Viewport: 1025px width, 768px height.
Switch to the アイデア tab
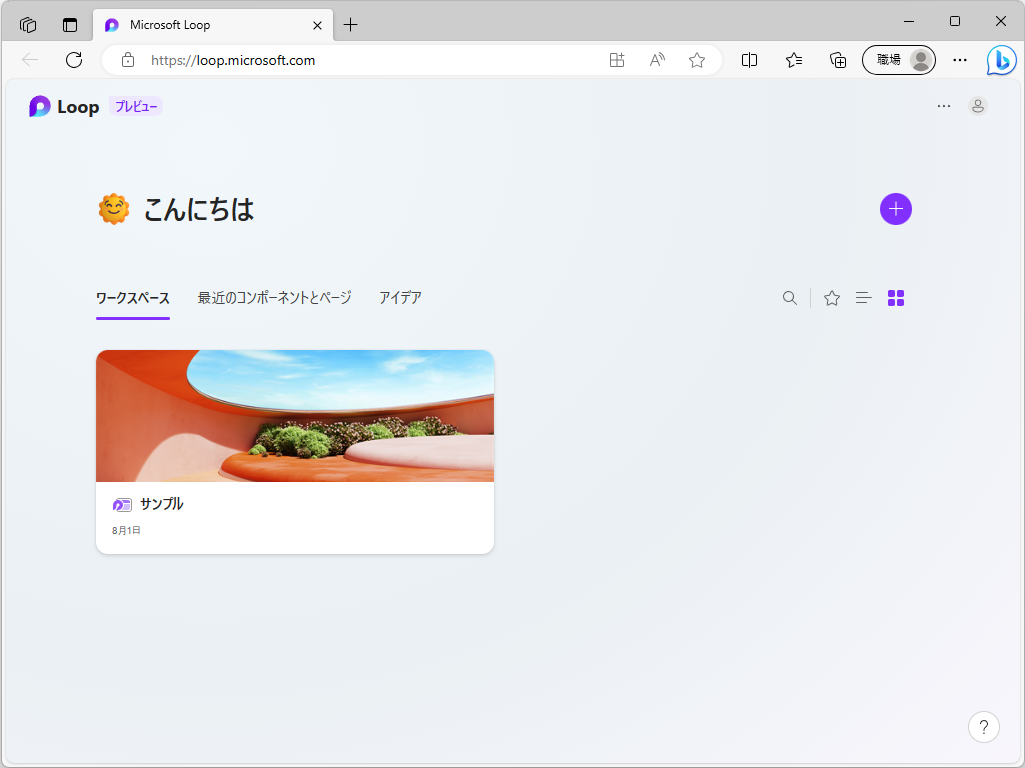click(400, 298)
